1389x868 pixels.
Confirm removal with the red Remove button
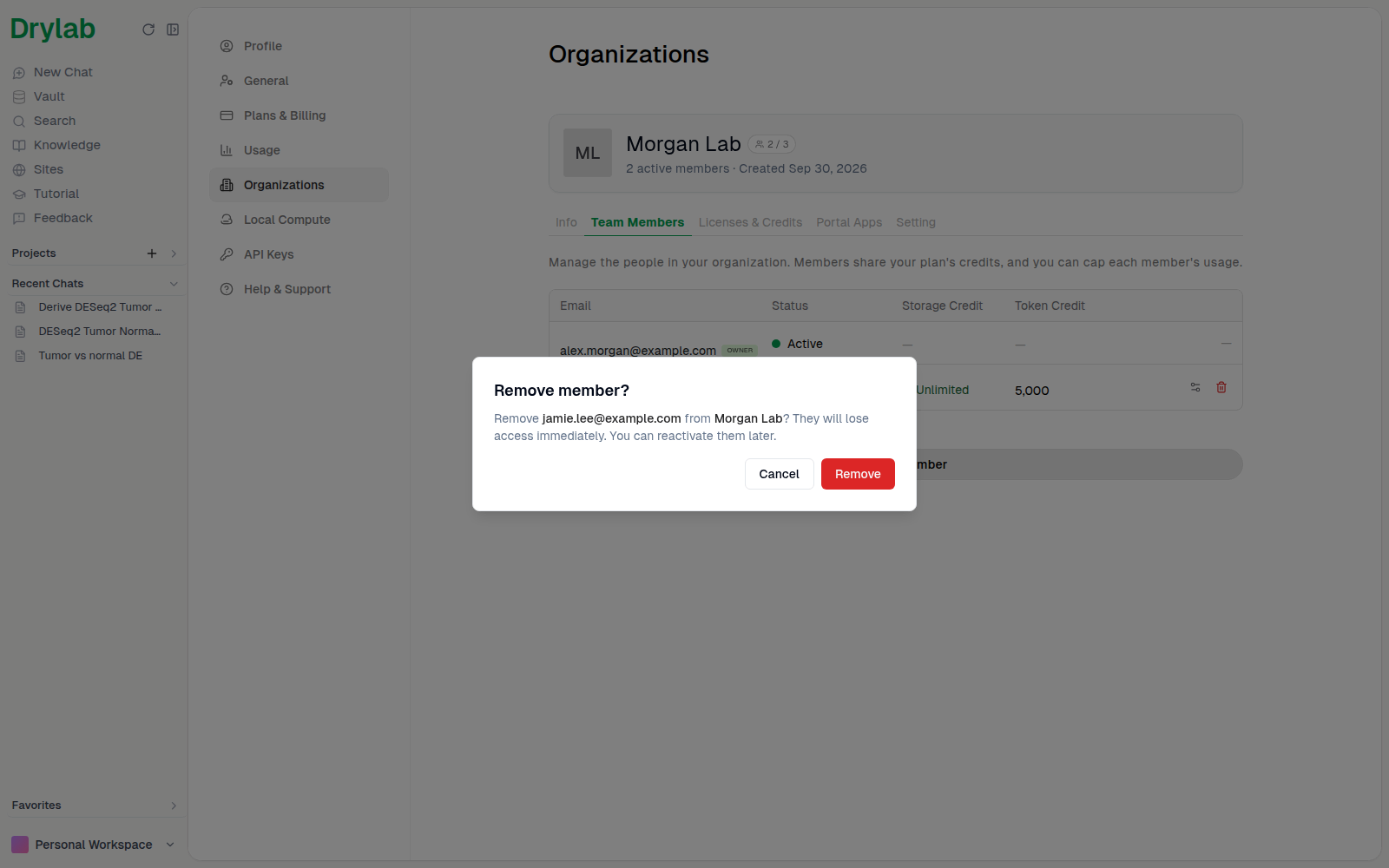858,474
